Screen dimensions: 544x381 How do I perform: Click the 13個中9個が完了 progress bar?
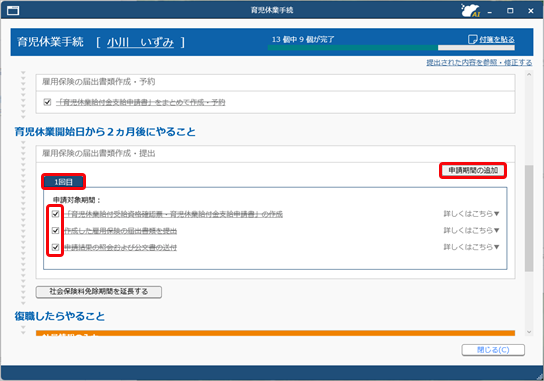coord(391,48)
